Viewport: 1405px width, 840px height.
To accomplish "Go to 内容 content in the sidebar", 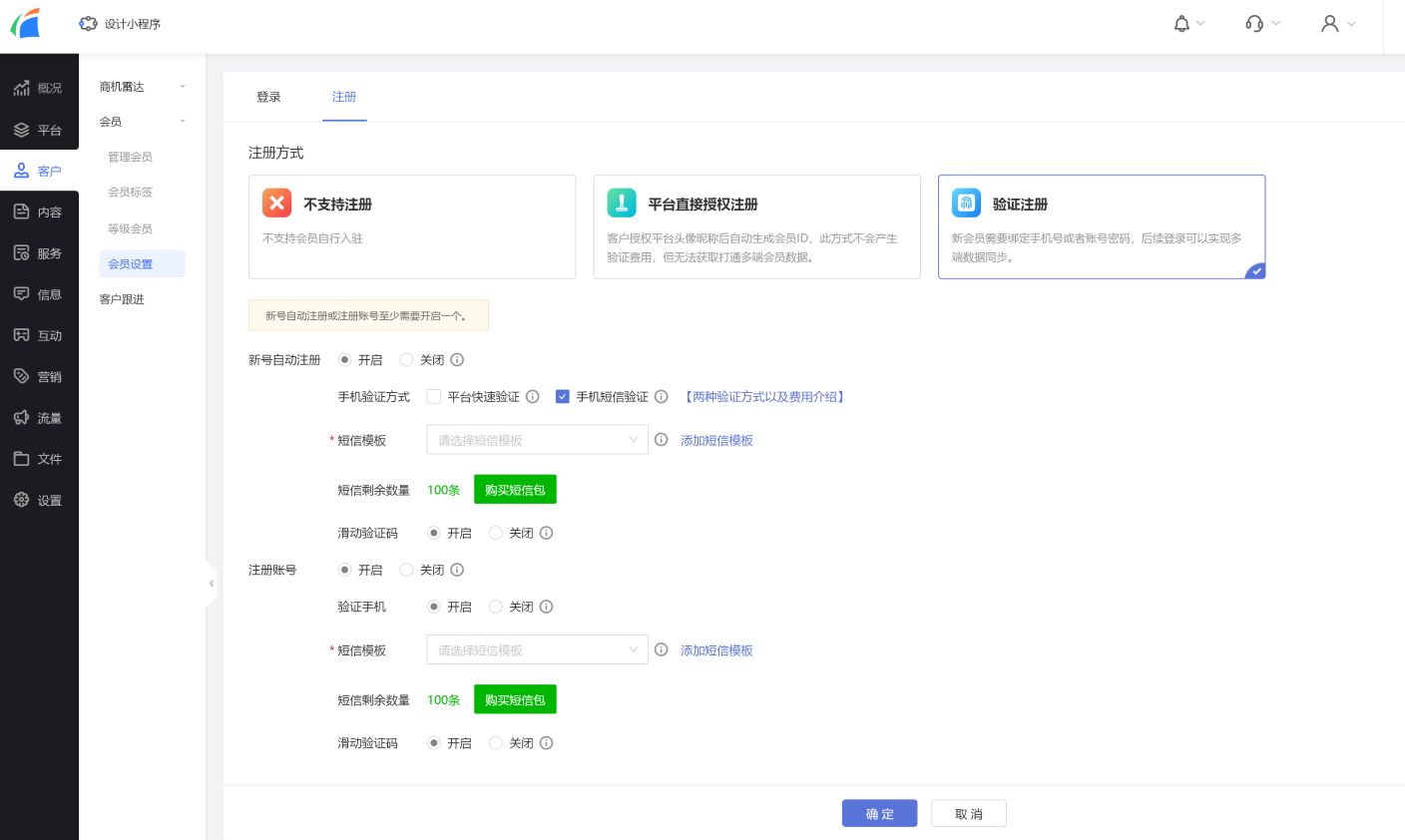I will coord(39,211).
